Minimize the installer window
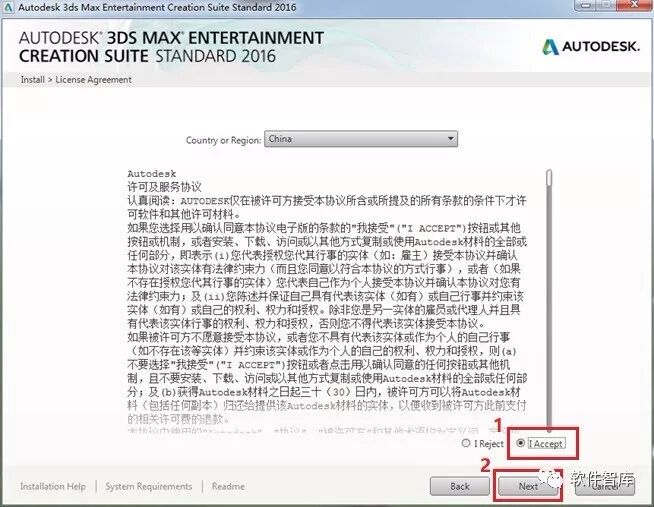The image size is (654, 507). pos(586,5)
